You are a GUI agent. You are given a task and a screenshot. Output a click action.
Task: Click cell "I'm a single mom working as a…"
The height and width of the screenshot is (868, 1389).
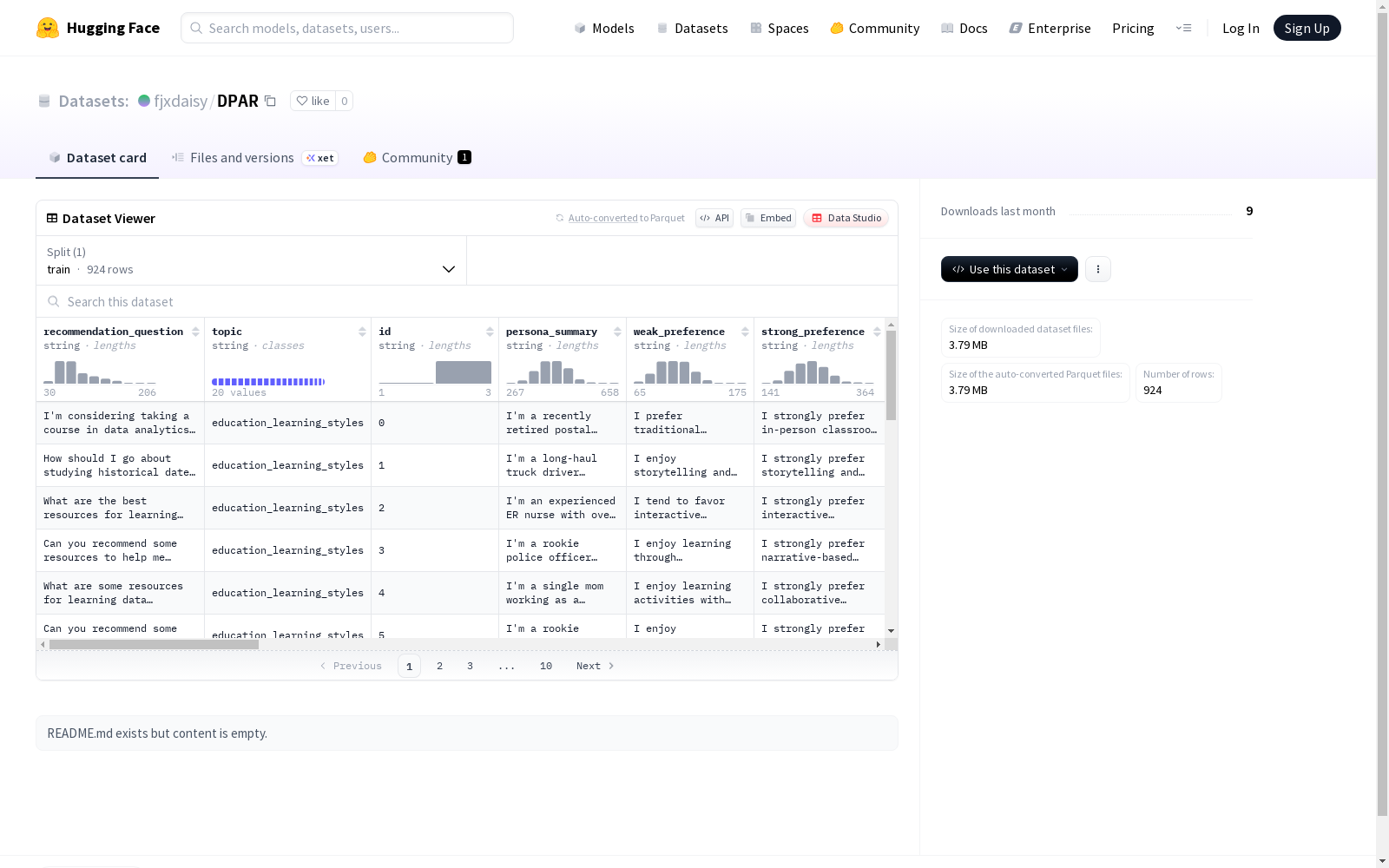(563, 593)
